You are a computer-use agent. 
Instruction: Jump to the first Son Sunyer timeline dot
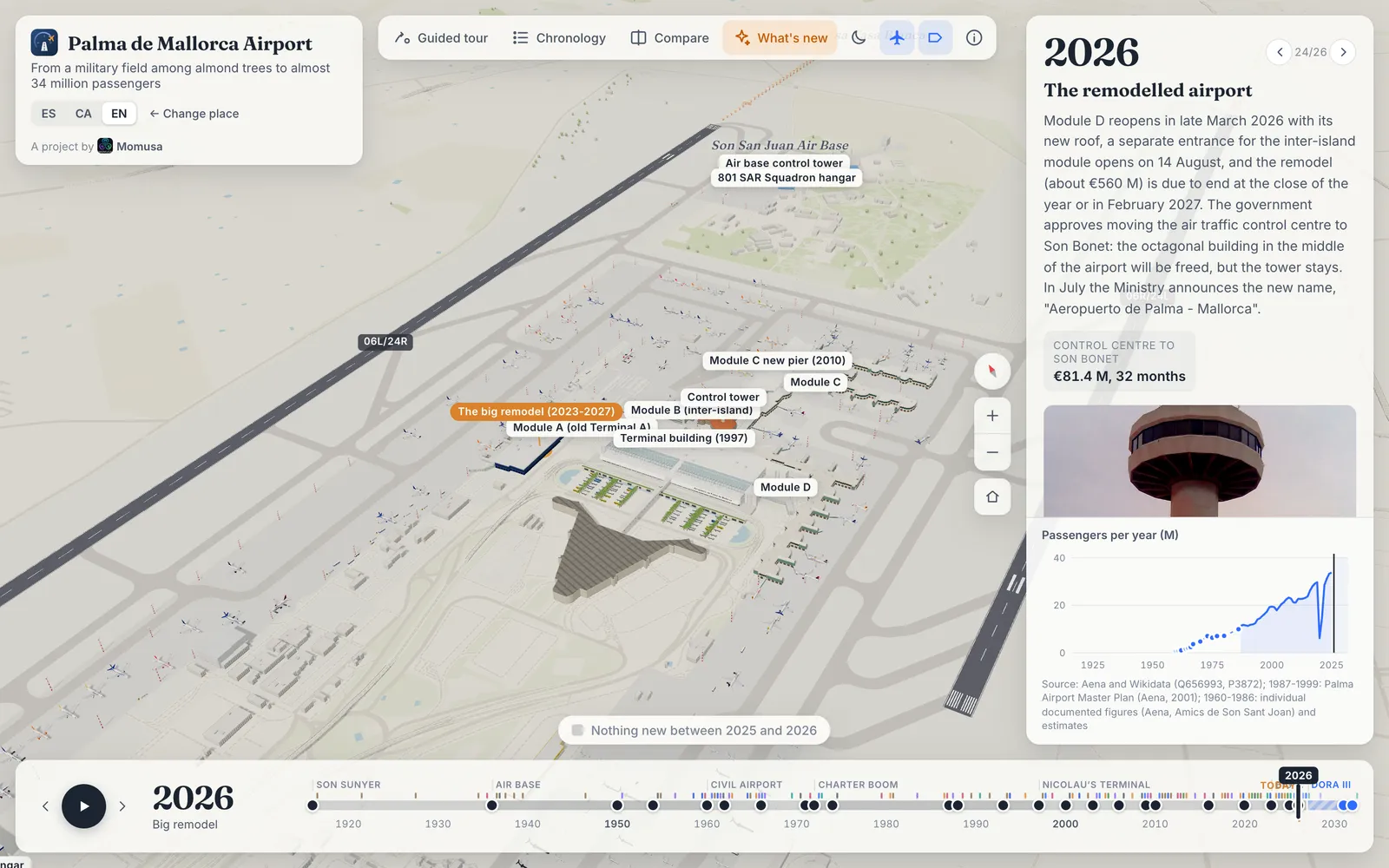(313, 806)
